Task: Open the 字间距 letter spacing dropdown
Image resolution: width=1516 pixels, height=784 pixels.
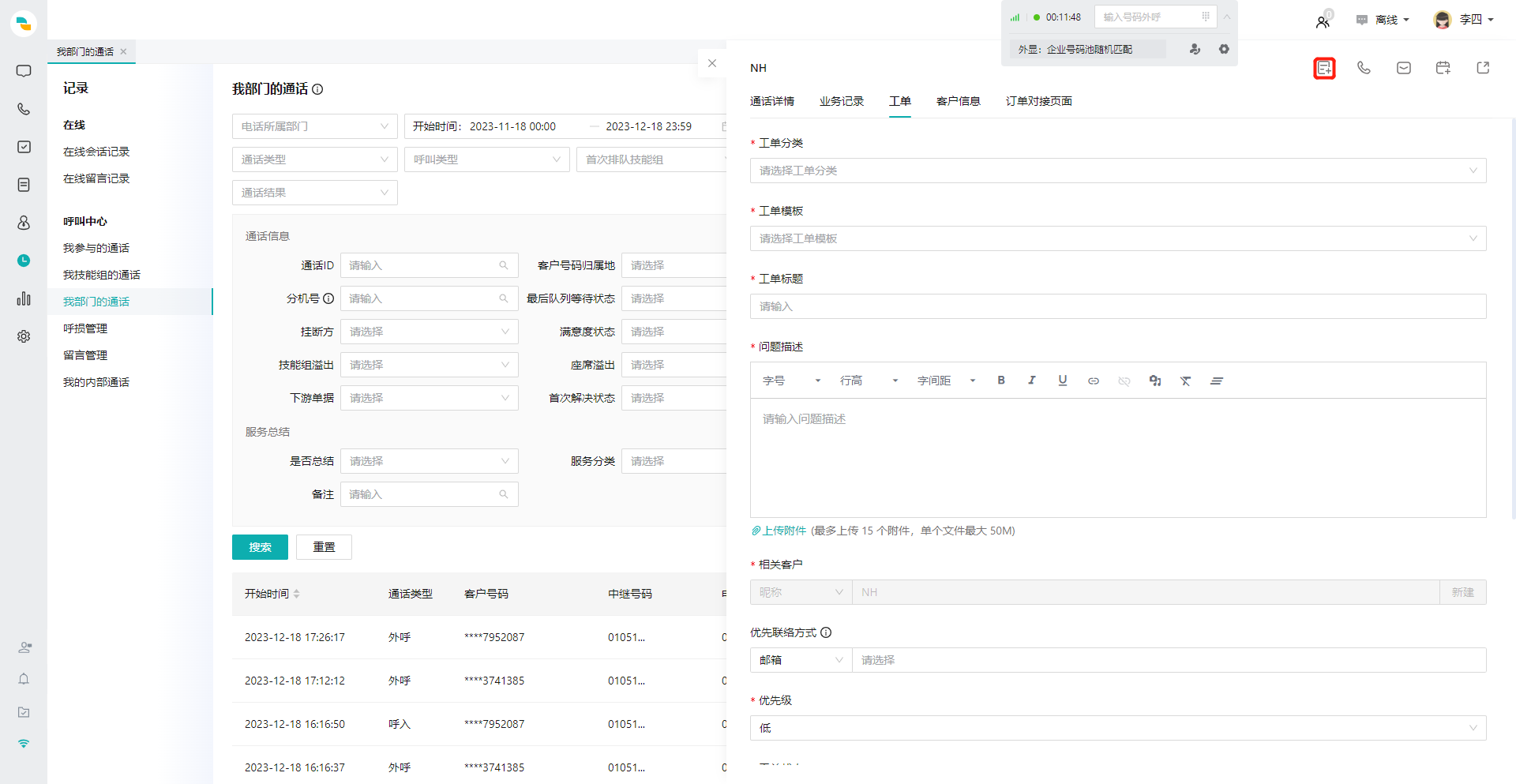Action: [x=947, y=381]
